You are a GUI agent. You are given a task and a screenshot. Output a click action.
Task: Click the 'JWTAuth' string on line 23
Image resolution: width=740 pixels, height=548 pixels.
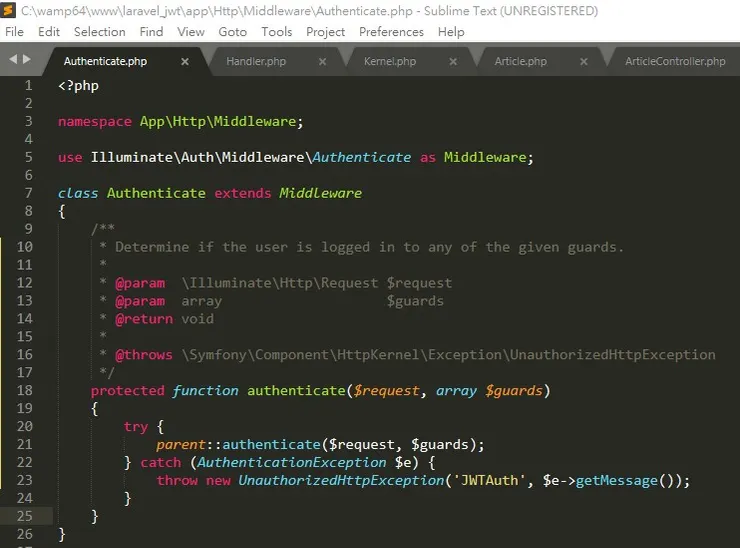[489, 481]
